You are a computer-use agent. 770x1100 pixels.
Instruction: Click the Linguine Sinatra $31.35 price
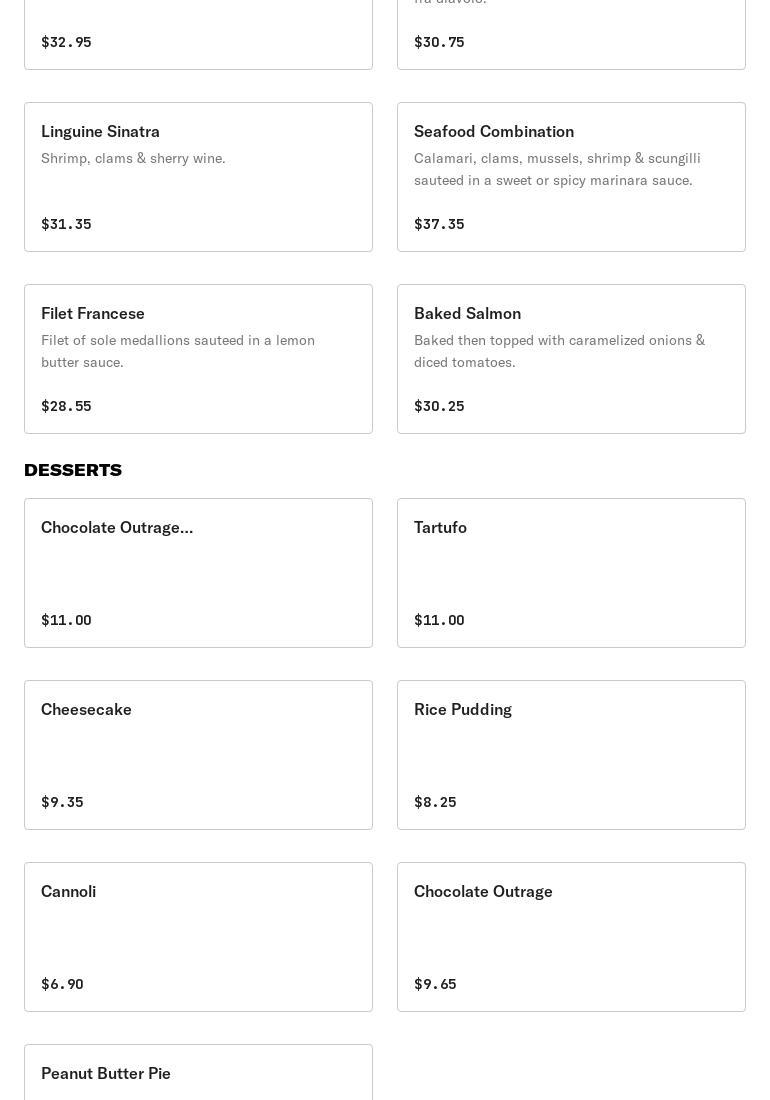pos(66,224)
